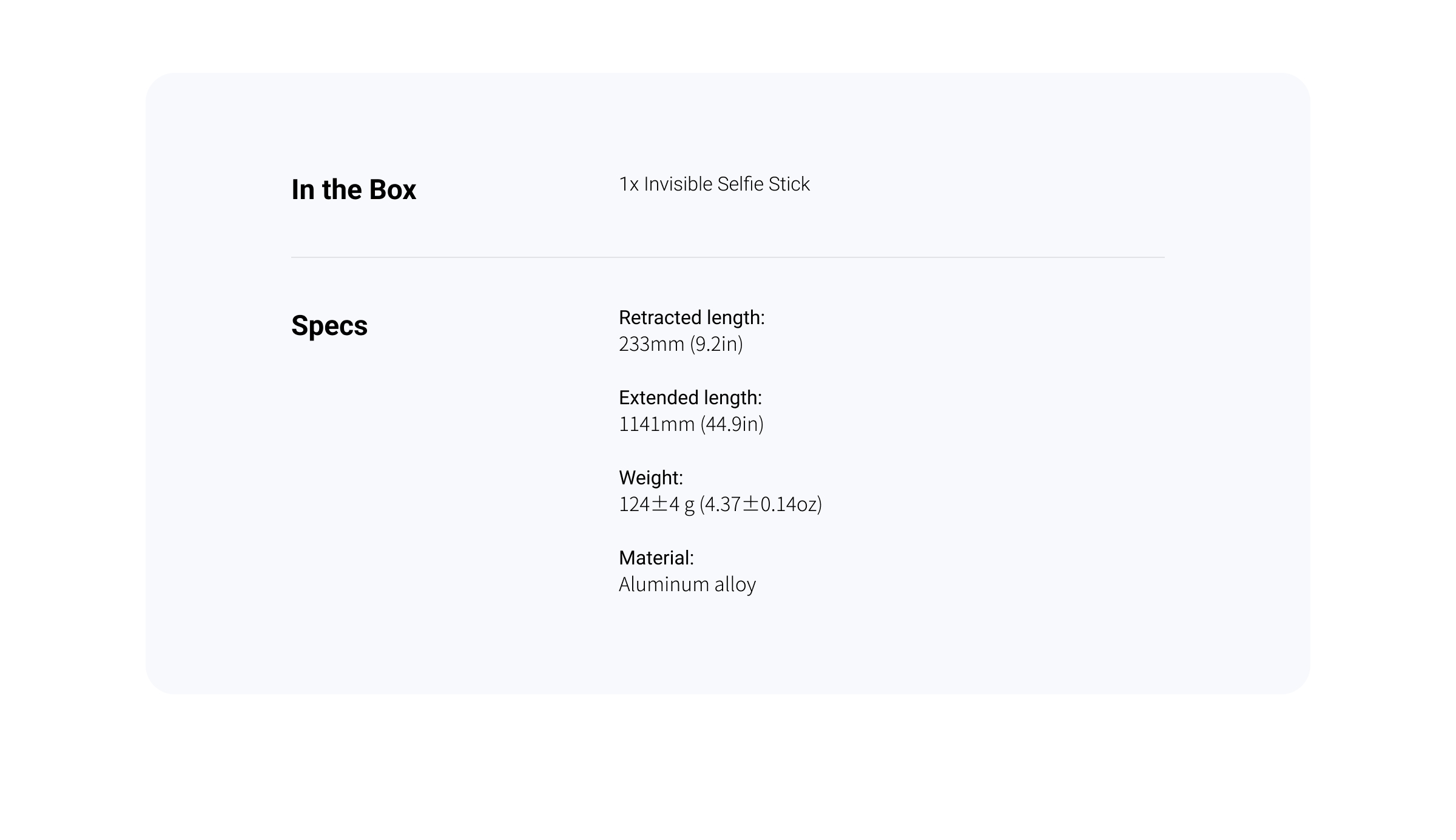Select the "1x Invisible Selfie Stick" text
The width and height of the screenshot is (1456, 840).
(714, 184)
